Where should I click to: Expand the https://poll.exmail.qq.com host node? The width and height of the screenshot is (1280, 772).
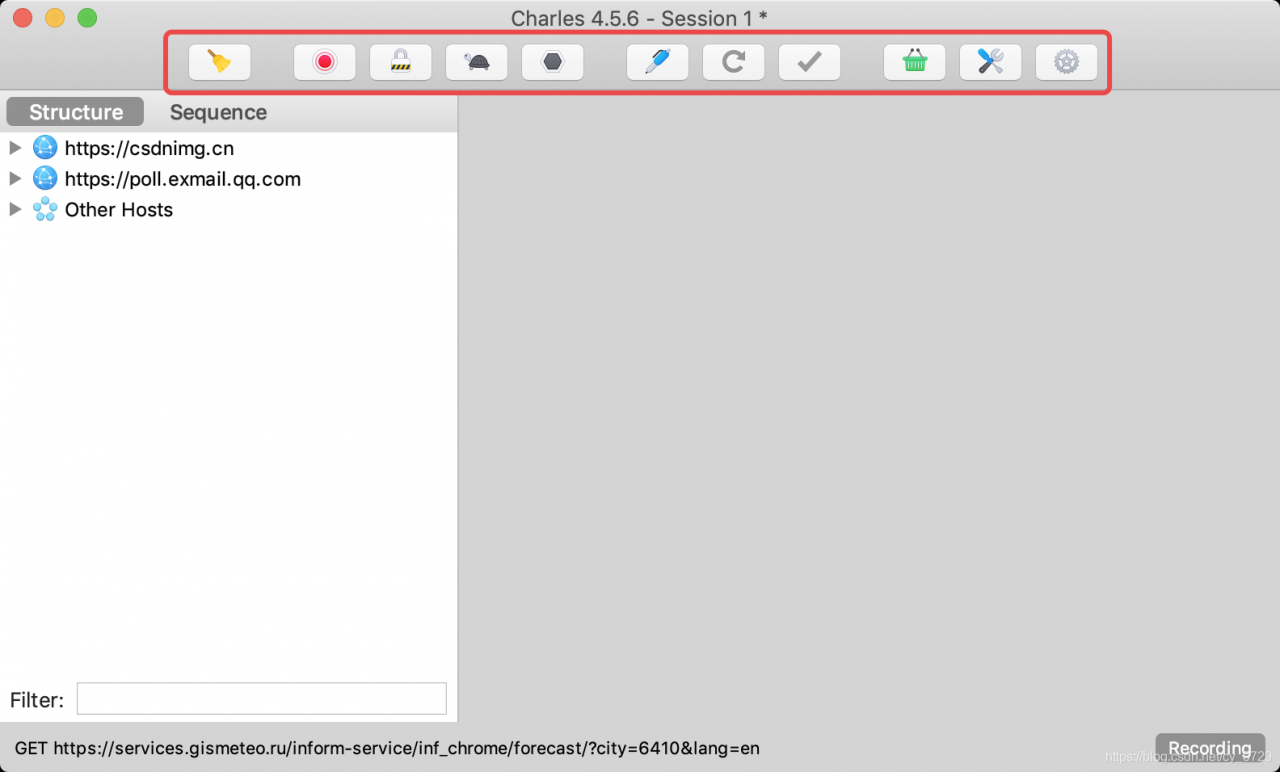point(15,179)
